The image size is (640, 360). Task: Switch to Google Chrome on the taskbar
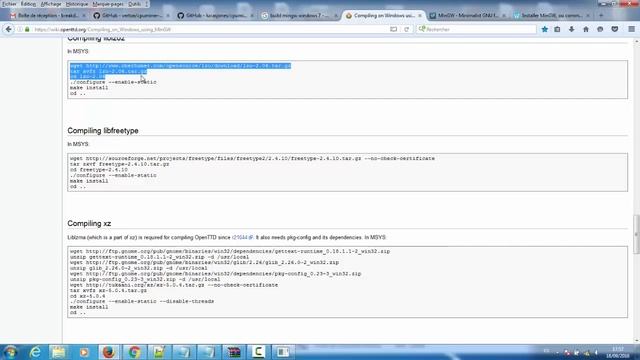[134, 352]
